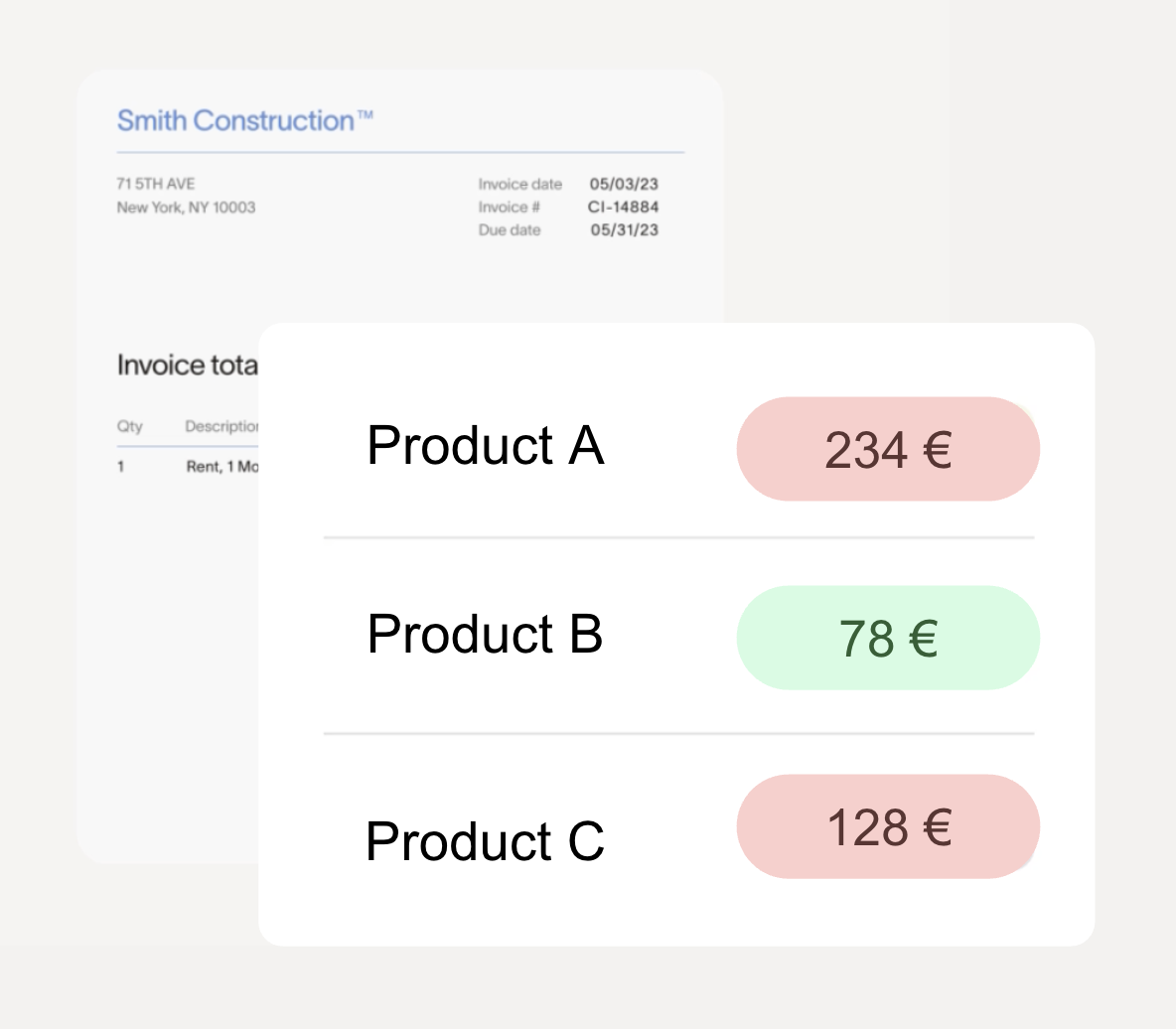Toggle Product B's green status badge
Screen dimensions: 1176x1029
(887, 637)
